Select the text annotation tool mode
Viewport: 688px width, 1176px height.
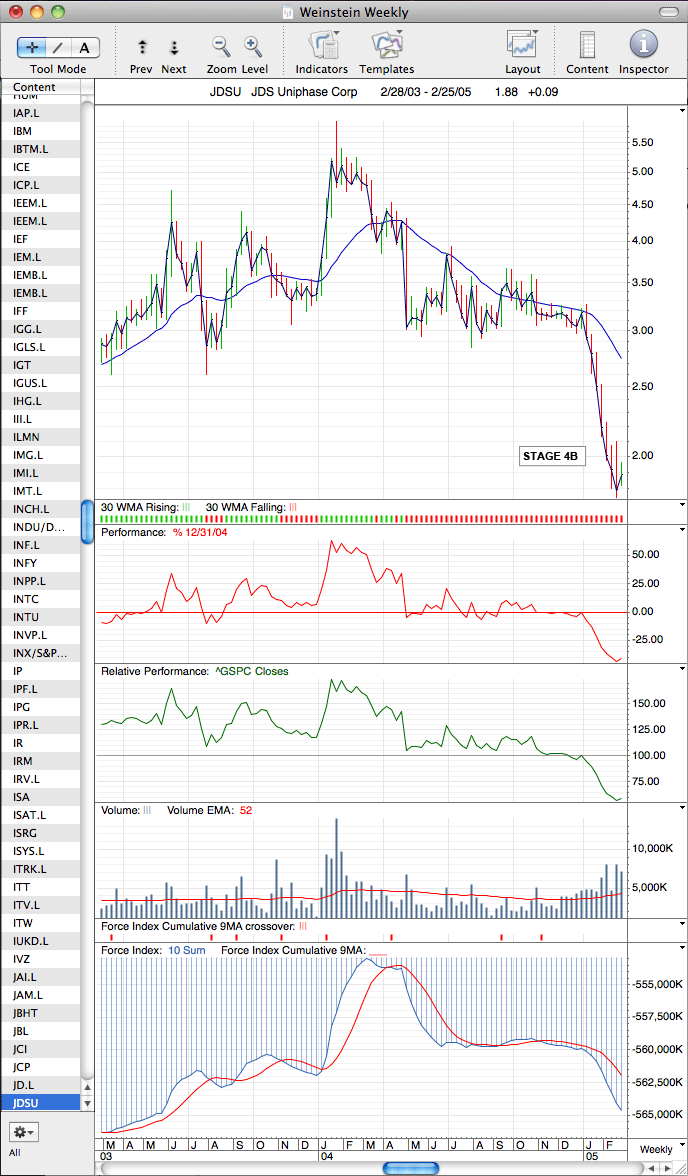85,48
